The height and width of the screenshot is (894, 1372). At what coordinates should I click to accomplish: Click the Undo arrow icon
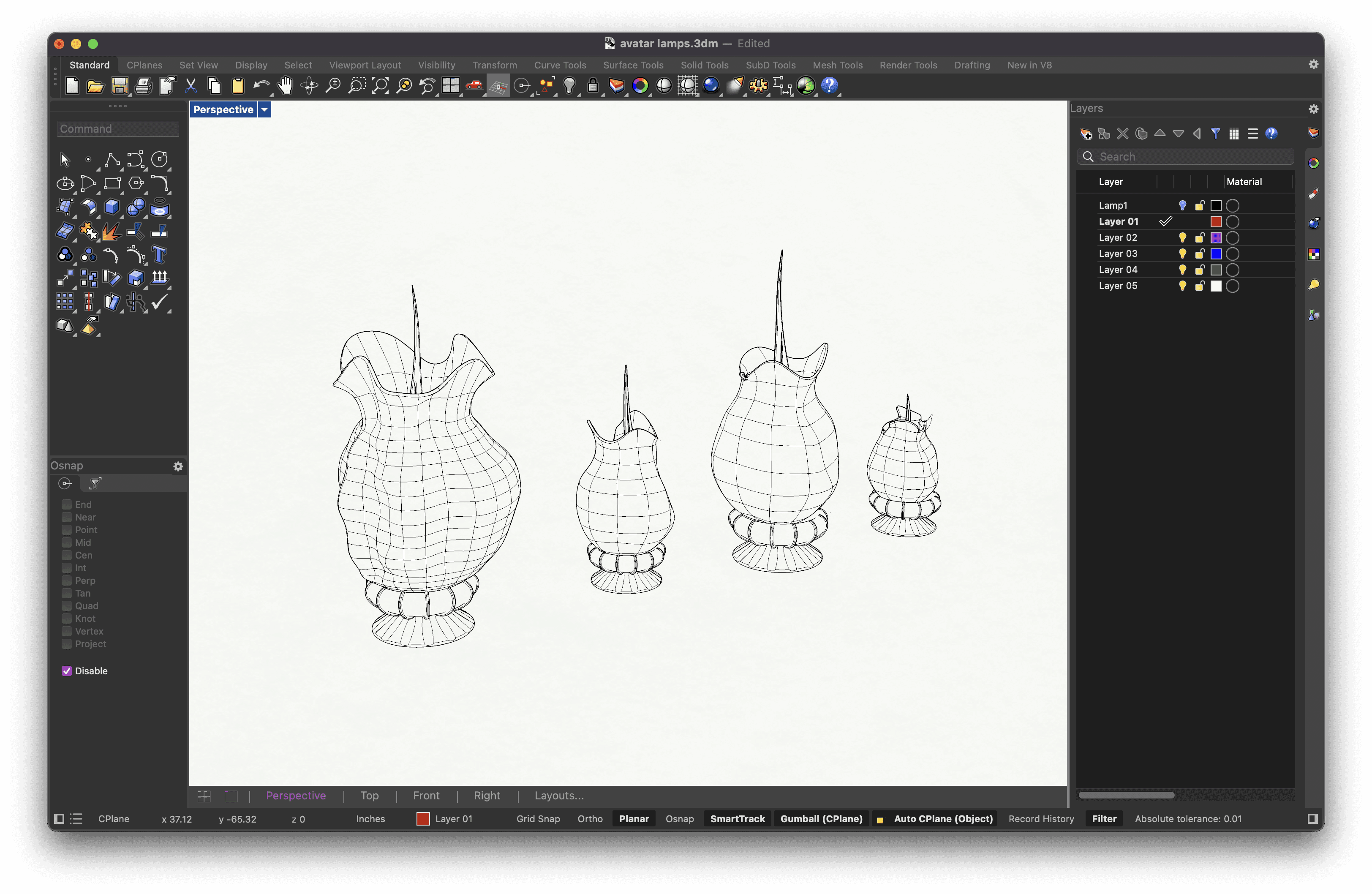point(261,86)
